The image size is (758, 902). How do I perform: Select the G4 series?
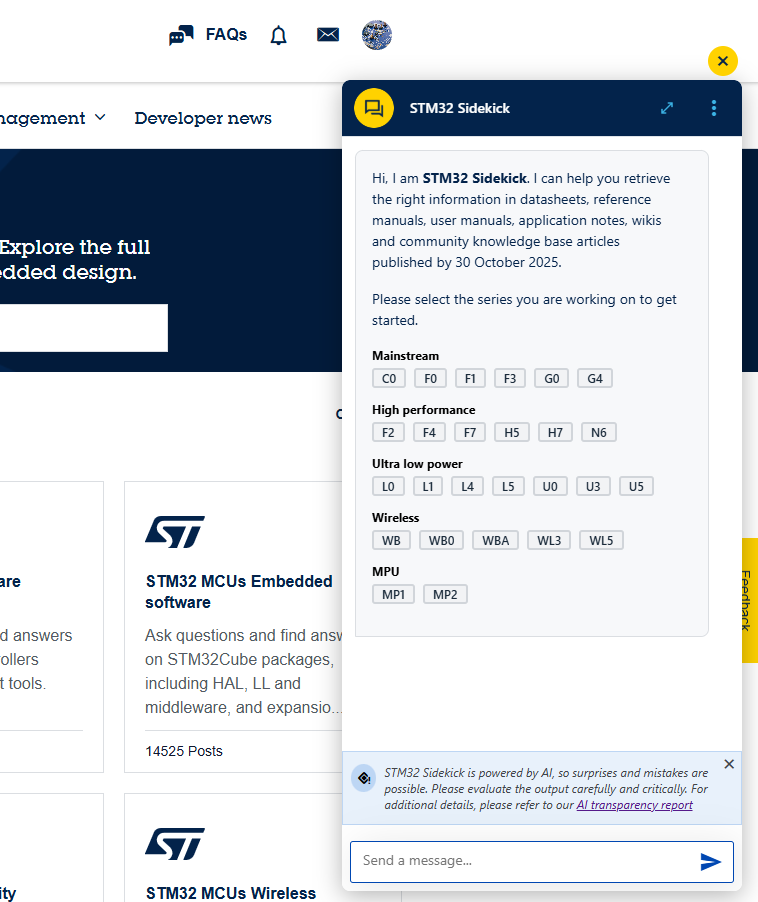595,379
